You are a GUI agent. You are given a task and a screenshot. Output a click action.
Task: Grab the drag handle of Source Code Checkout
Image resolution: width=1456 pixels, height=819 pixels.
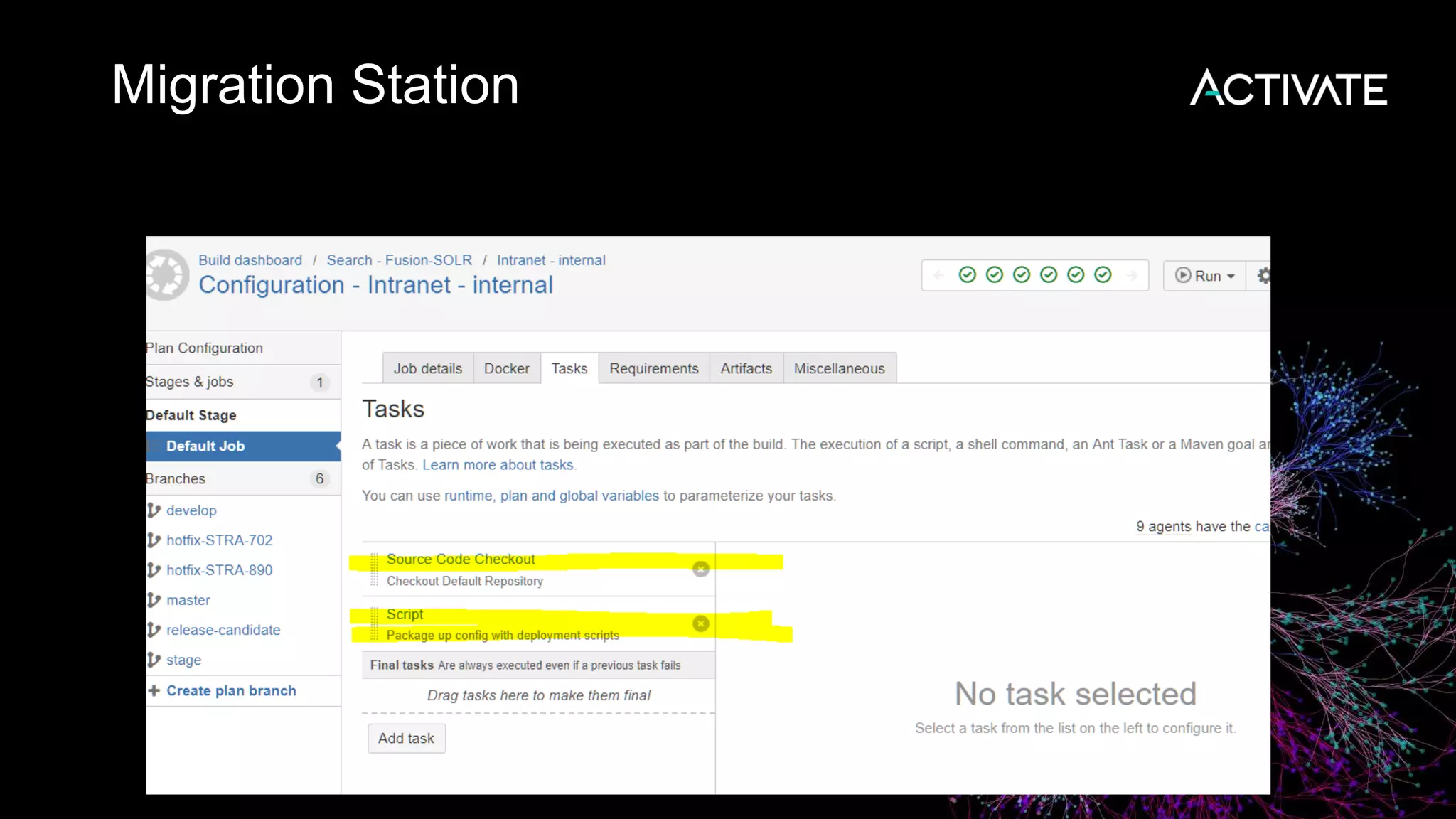click(375, 569)
